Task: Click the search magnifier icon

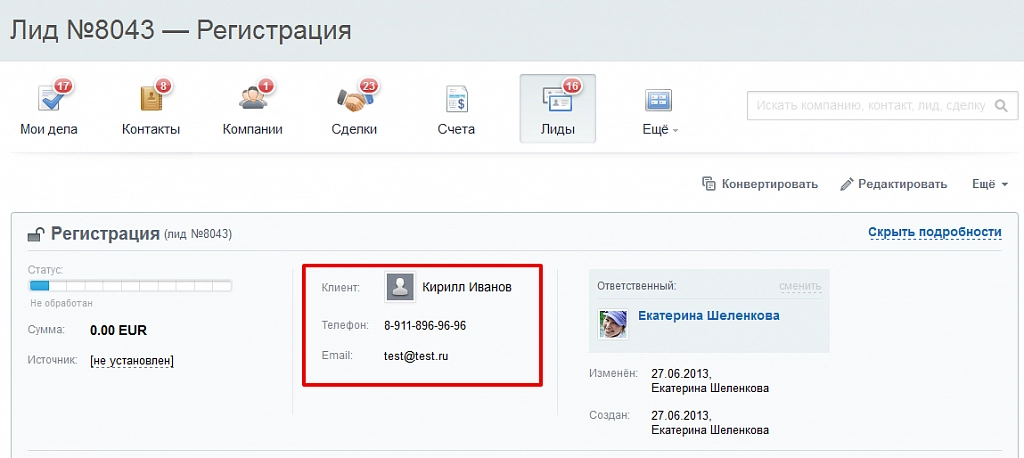Action: pyautogui.click(x=1000, y=106)
